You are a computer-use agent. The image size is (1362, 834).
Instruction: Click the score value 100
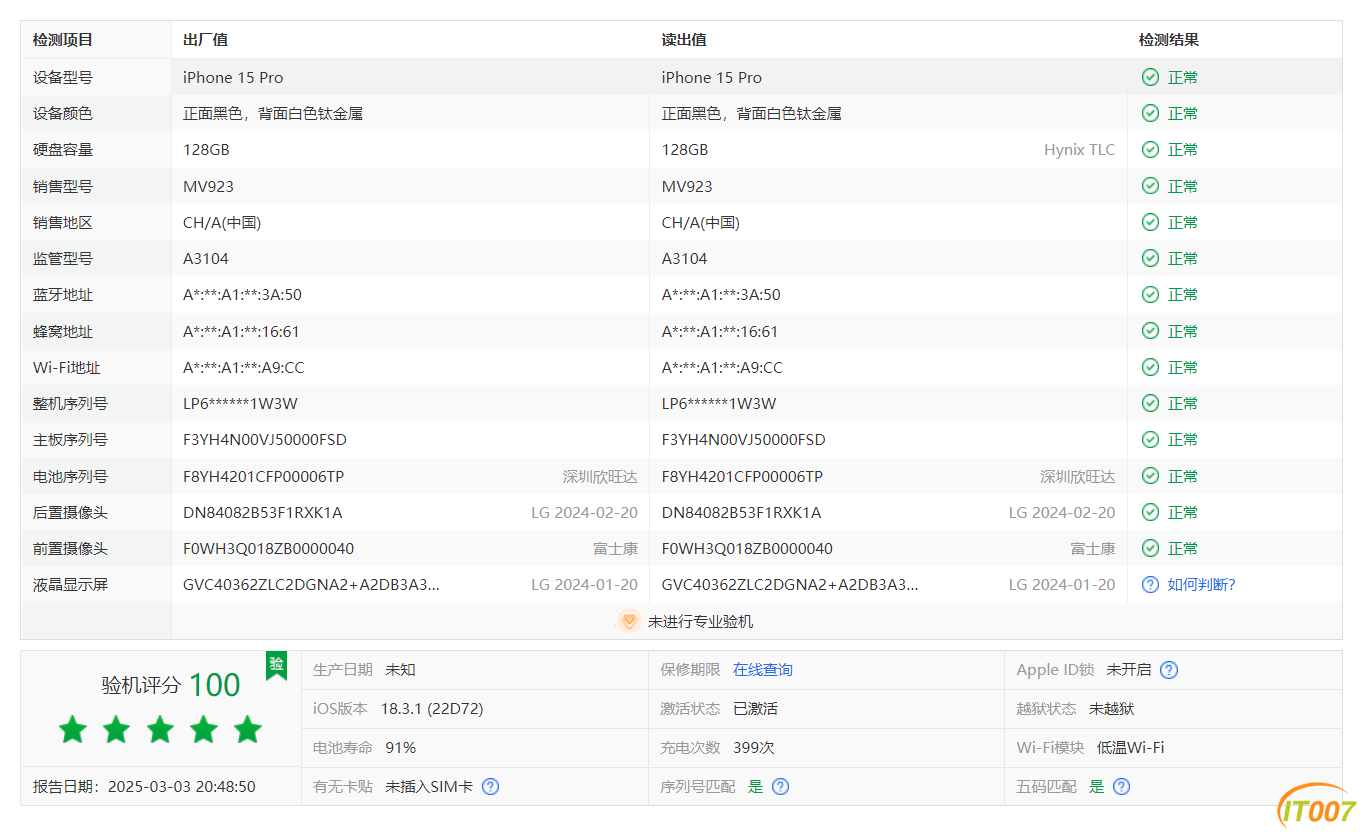click(215, 685)
